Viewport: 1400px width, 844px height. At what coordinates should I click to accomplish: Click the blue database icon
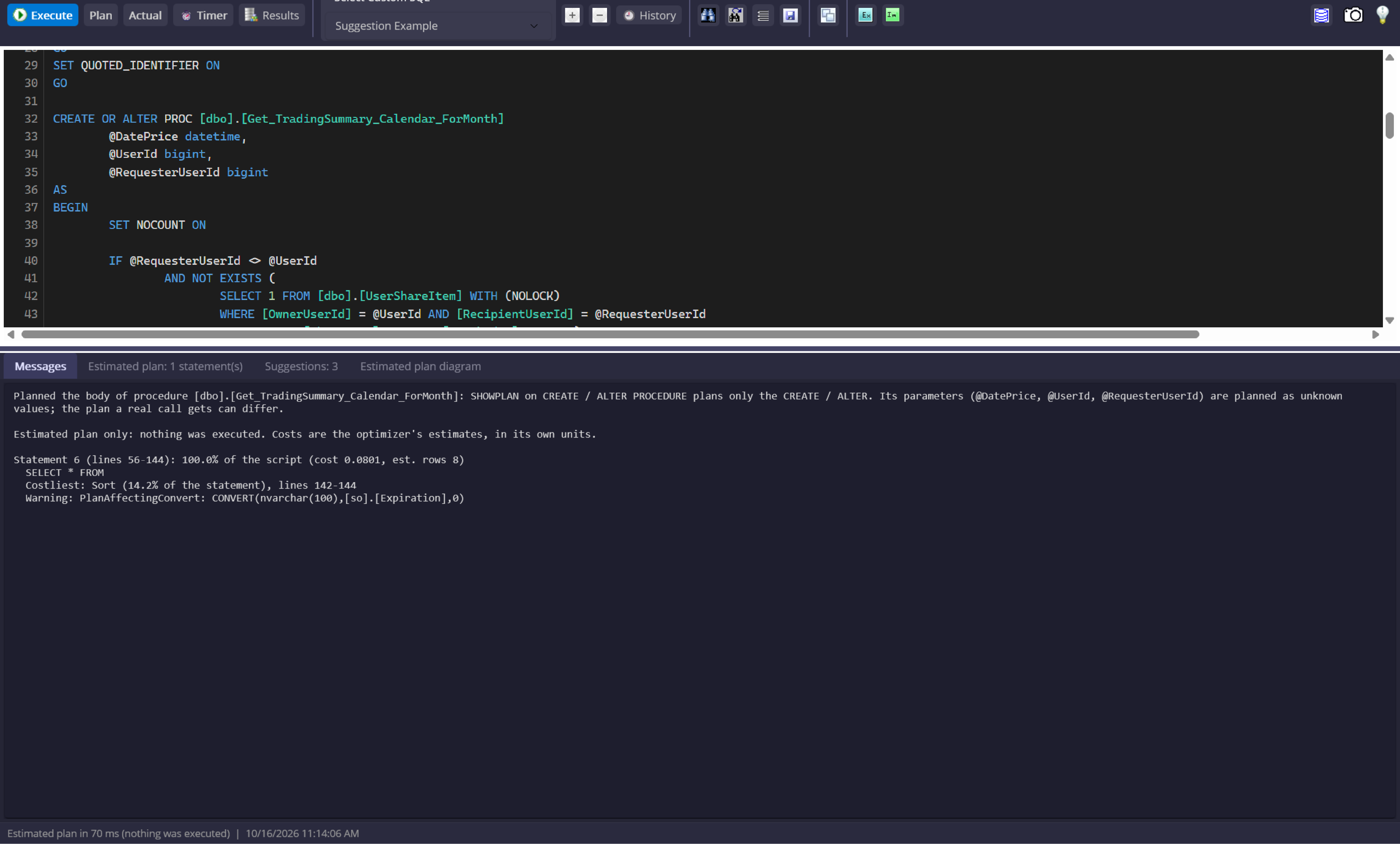[1322, 15]
